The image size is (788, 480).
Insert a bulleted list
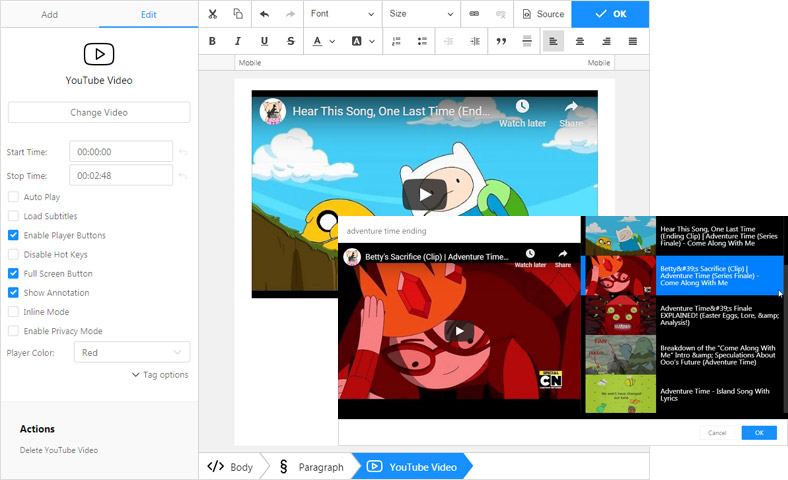[422, 41]
